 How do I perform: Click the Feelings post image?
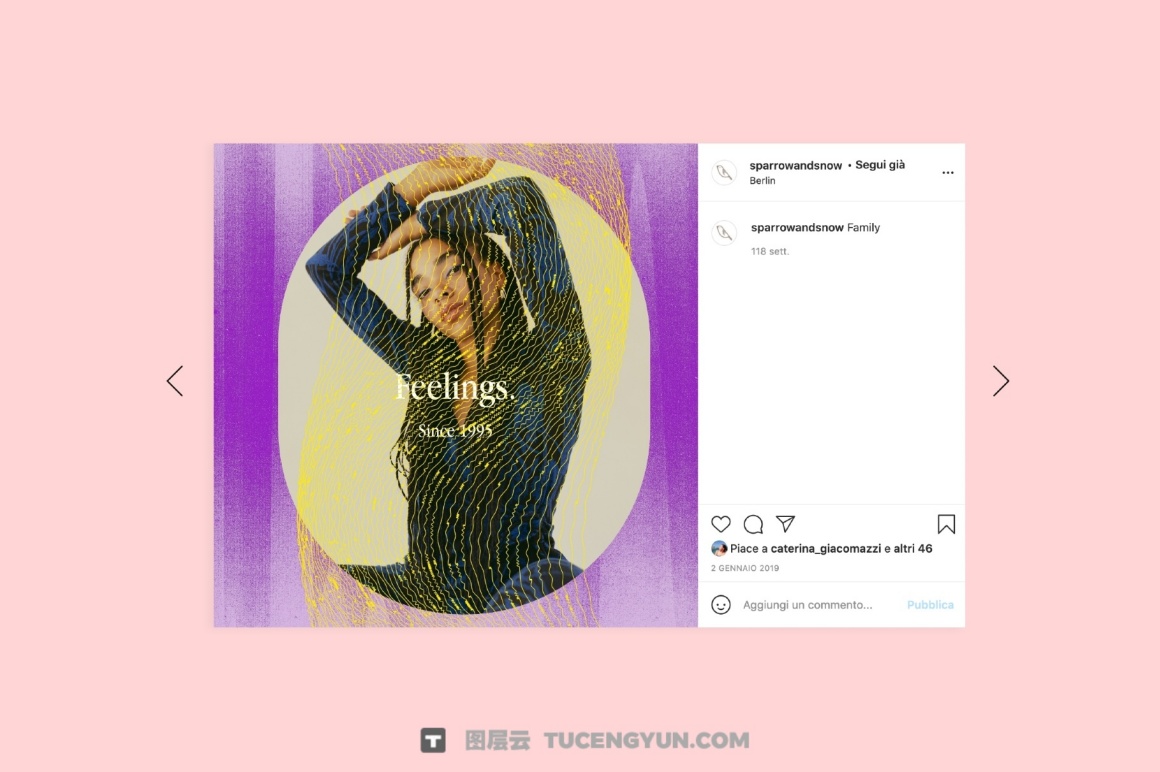(x=456, y=385)
